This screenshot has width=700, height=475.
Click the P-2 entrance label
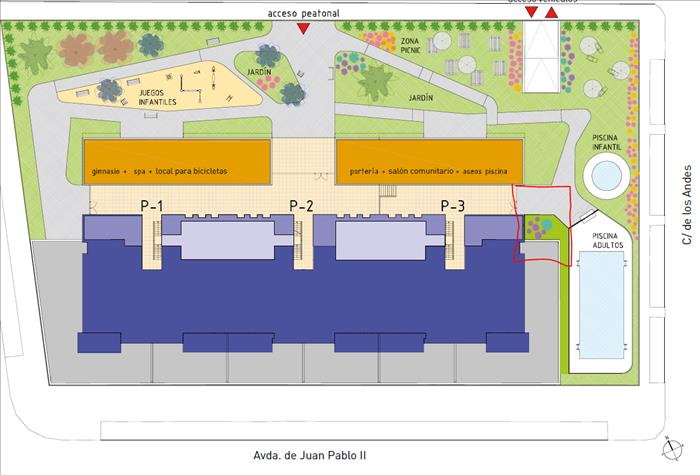(x=302, y=205)
